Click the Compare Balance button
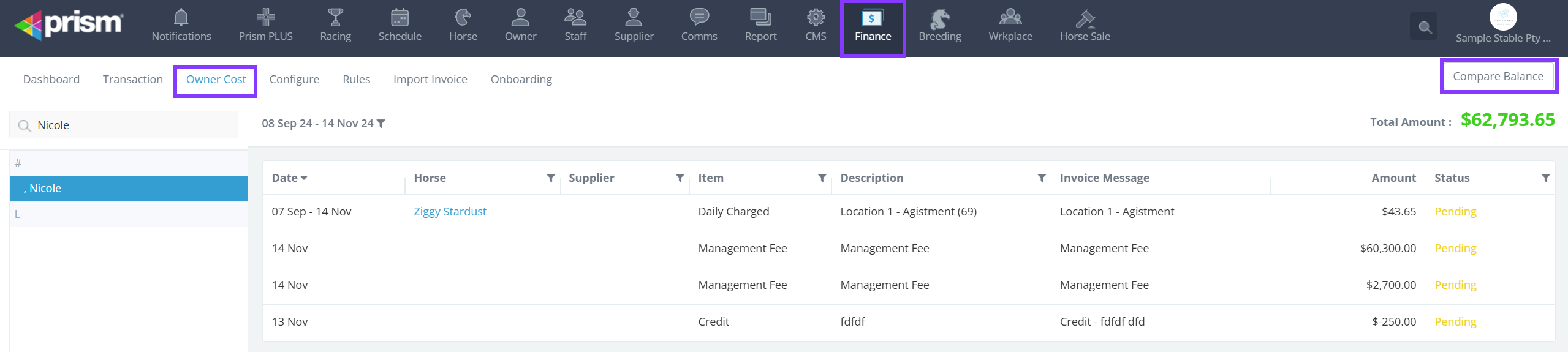The width and height of the screenshot is (1568, 352). coord(1498,77)
